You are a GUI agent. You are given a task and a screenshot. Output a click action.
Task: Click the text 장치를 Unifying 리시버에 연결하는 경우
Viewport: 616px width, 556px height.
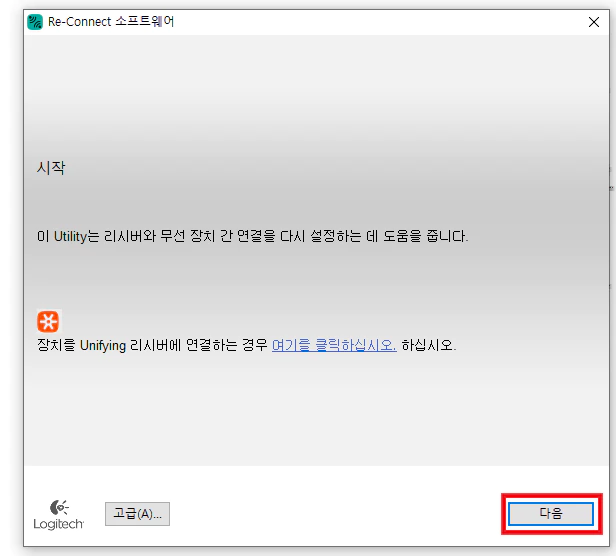click(x=152, y=345)
